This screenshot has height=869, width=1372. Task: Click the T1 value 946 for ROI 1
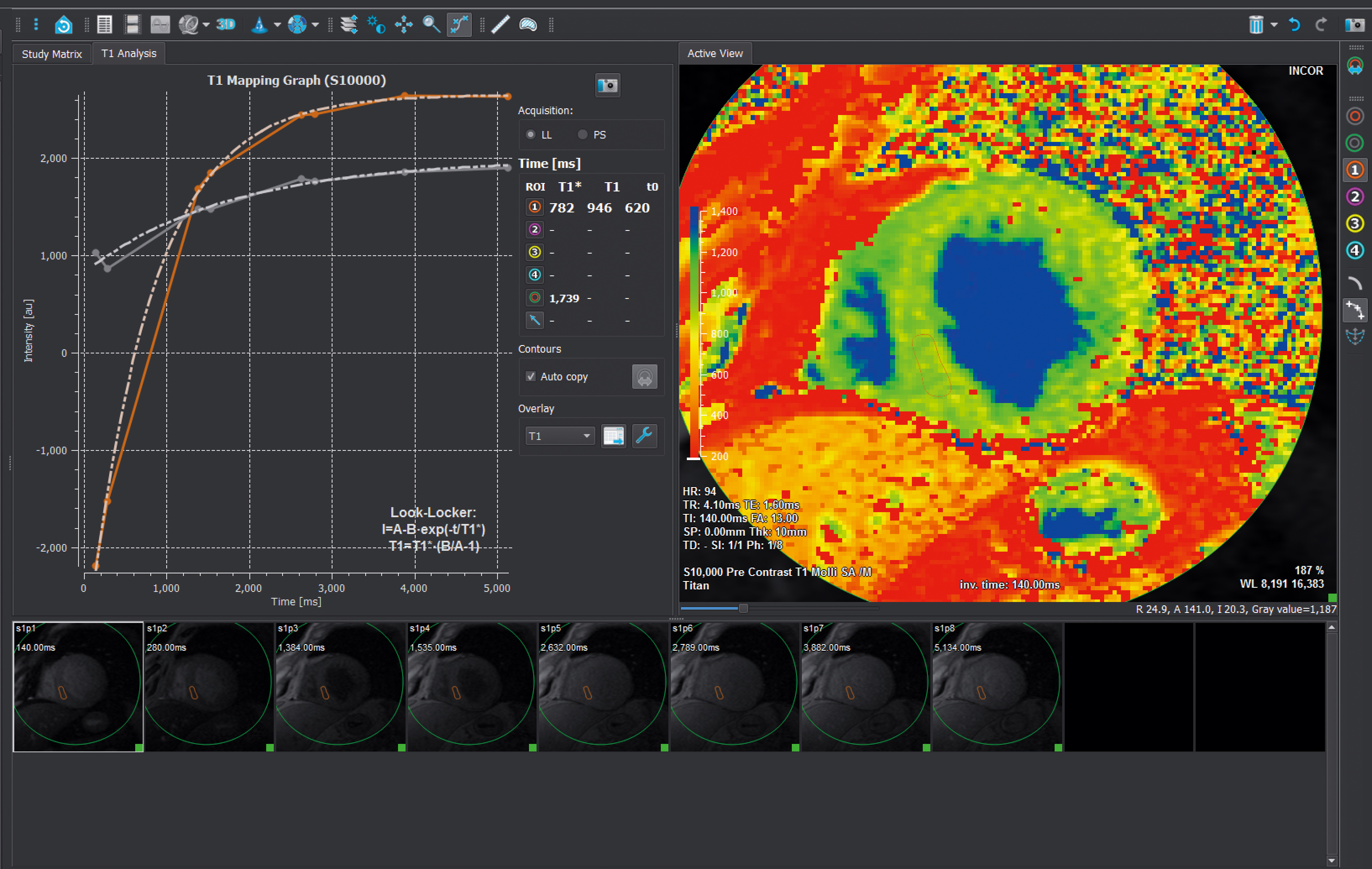600,208
